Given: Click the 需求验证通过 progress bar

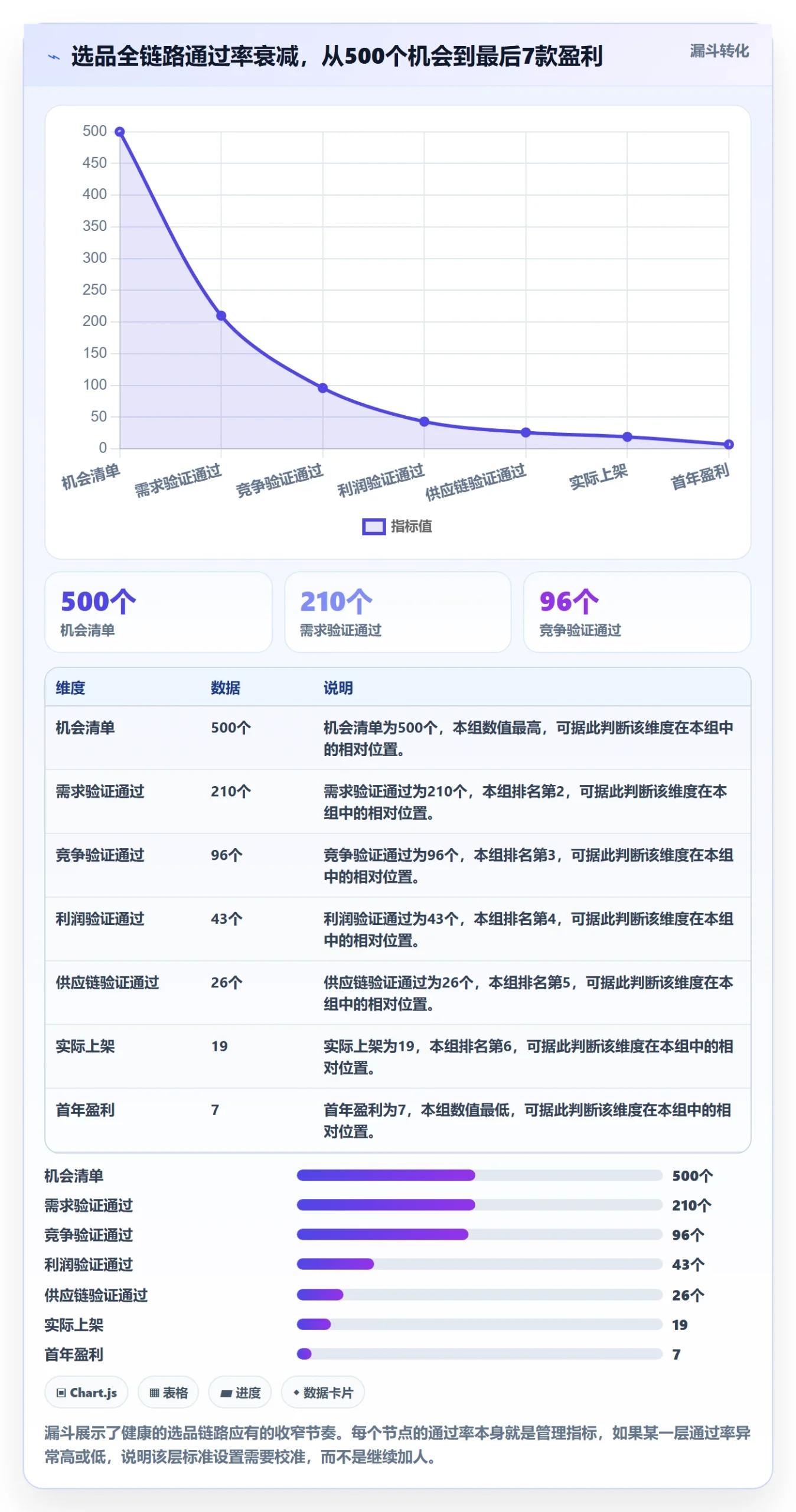Looking at the screenshot, I should click(x=479, y=1205).
